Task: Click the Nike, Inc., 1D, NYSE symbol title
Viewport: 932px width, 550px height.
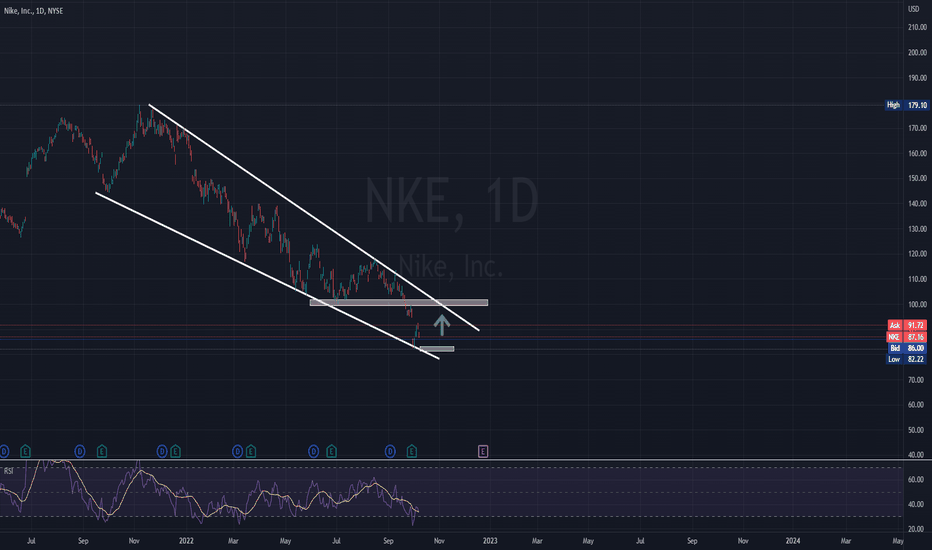Action: 33,11
